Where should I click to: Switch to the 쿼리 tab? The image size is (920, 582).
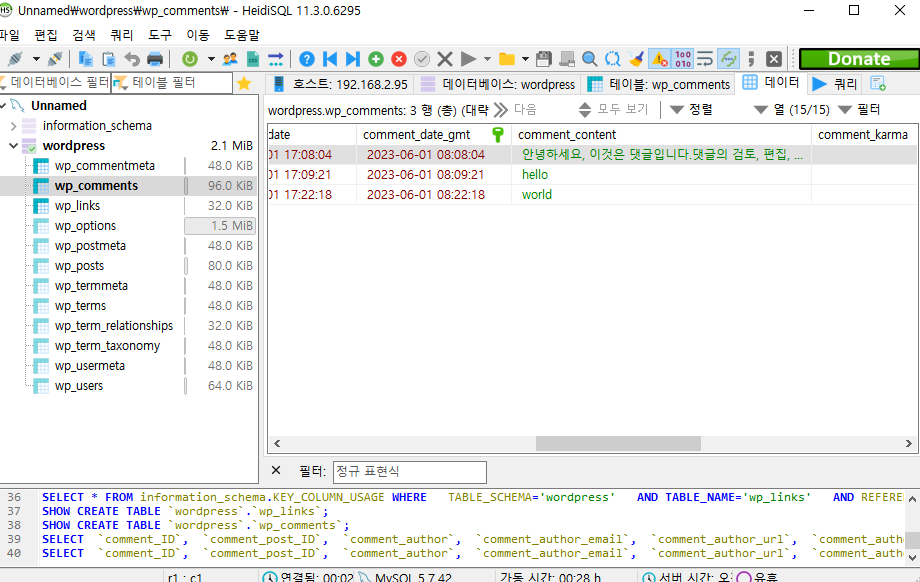[x=834, y=84]
